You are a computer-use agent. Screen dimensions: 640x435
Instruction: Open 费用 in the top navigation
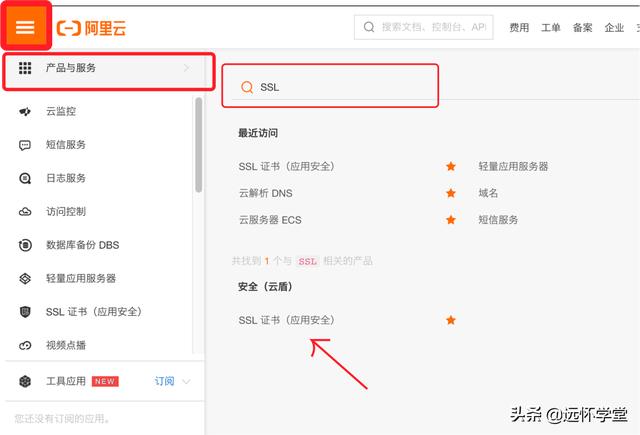click(x=519, y=28)
